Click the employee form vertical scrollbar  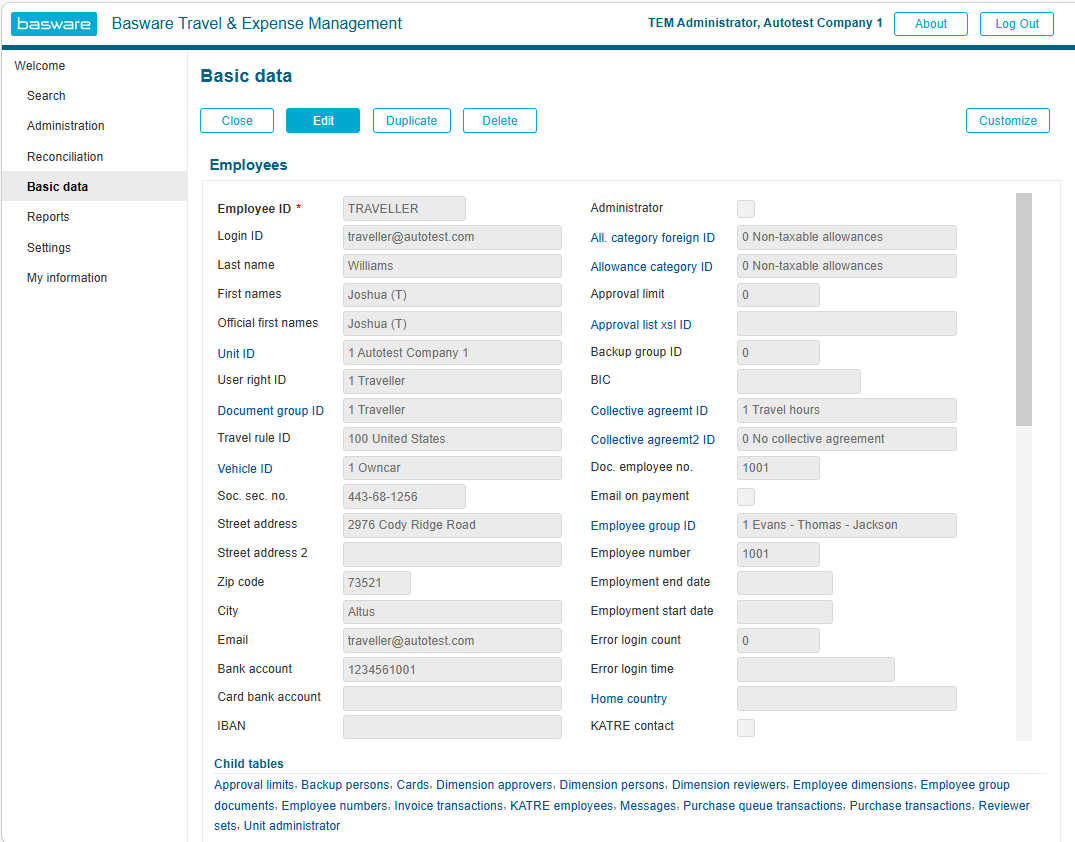(1024, 309)
